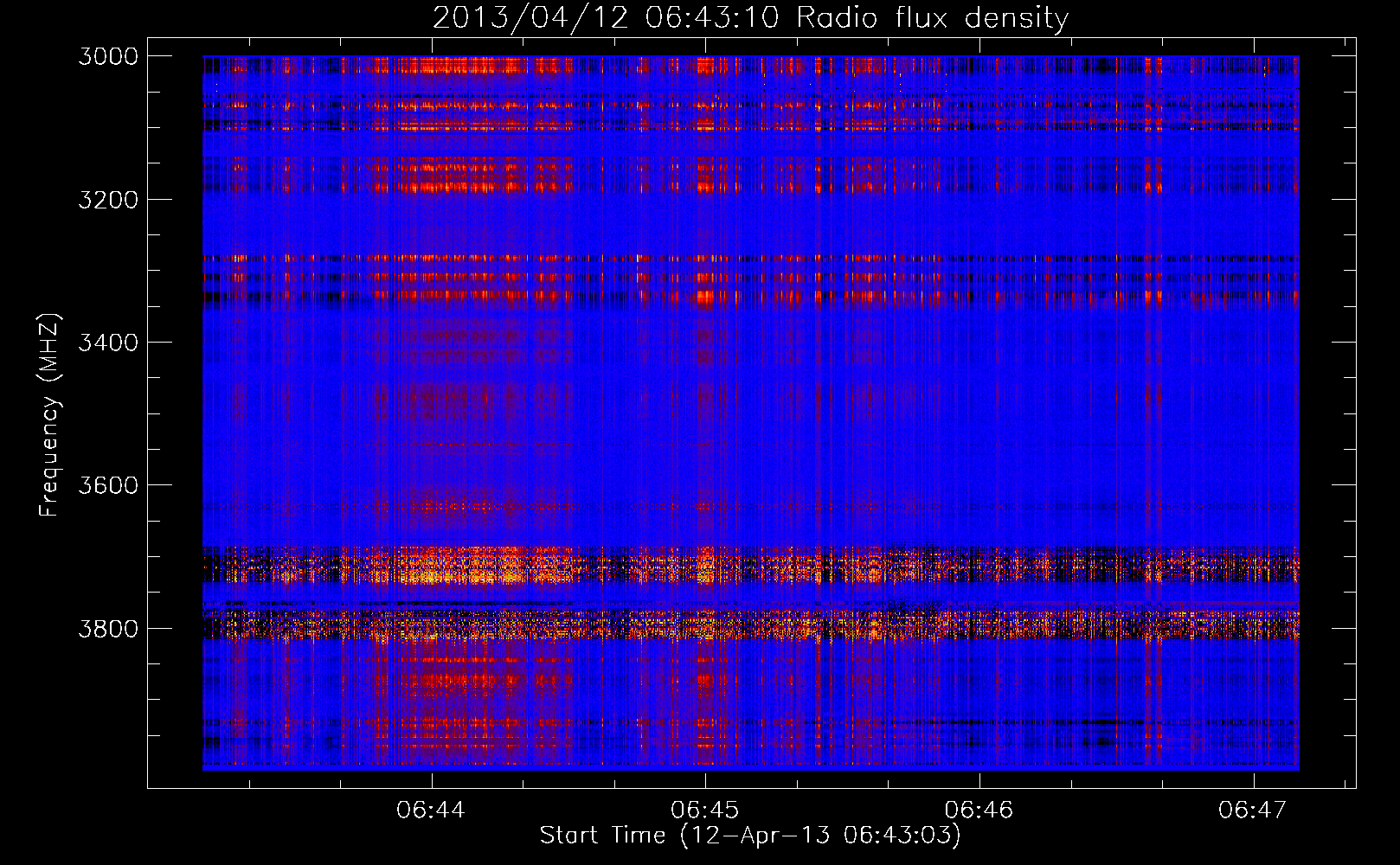The height and width of the screenshot is (865, 1400).
Task: Click the 06:46 time tick label
Action: [x=979, y=811]
